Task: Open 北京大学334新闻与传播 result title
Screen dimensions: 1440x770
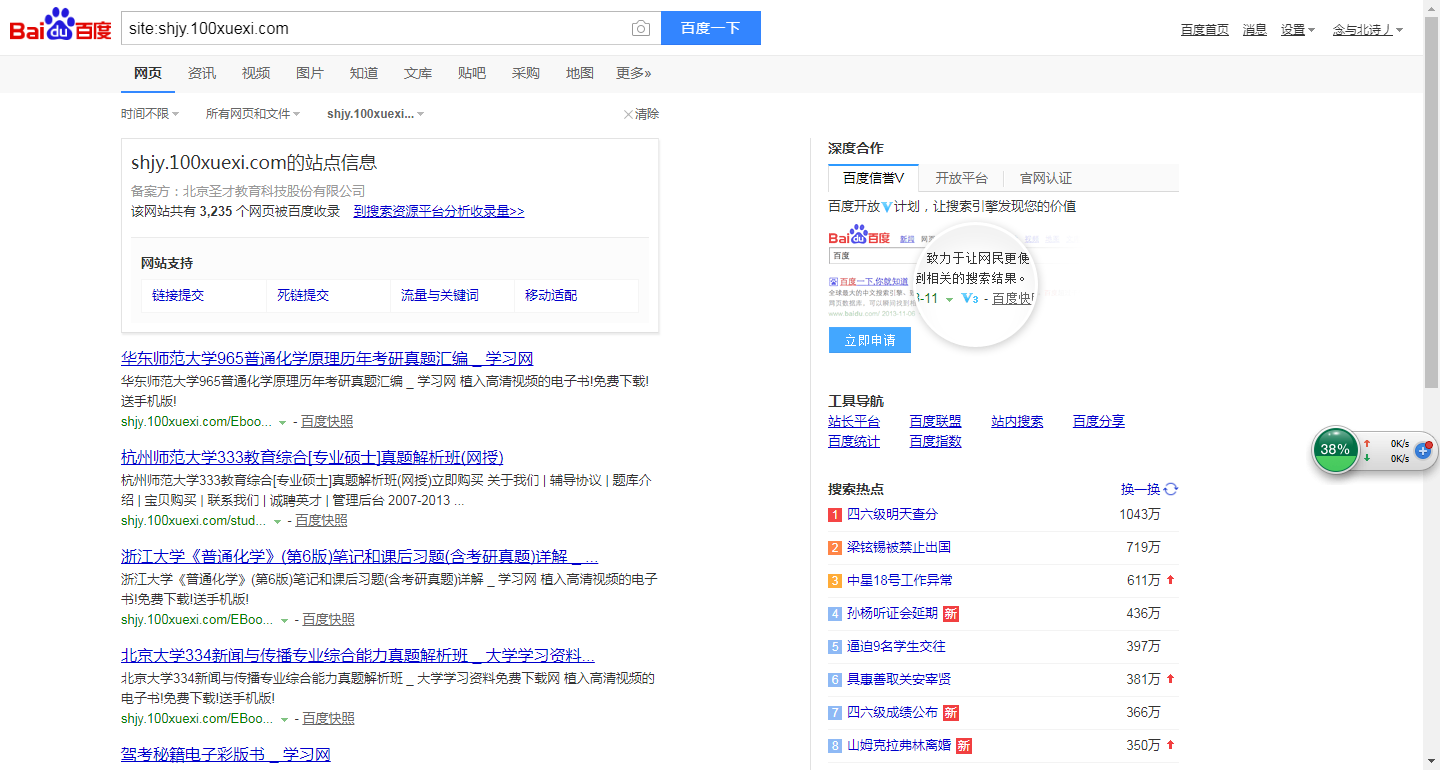Action: click(x=358, y=656)
